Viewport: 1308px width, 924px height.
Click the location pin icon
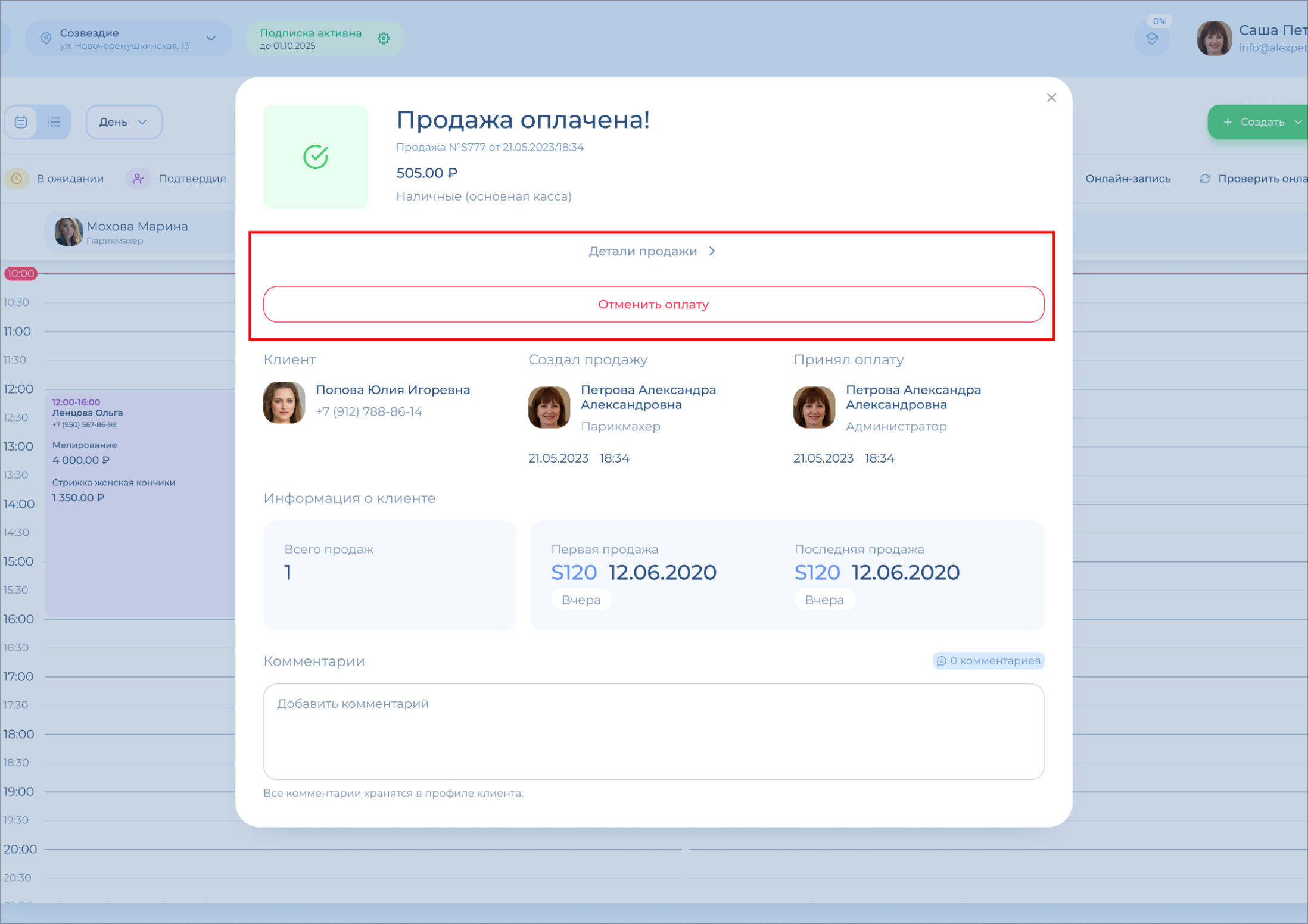click(x=46, y=39)
